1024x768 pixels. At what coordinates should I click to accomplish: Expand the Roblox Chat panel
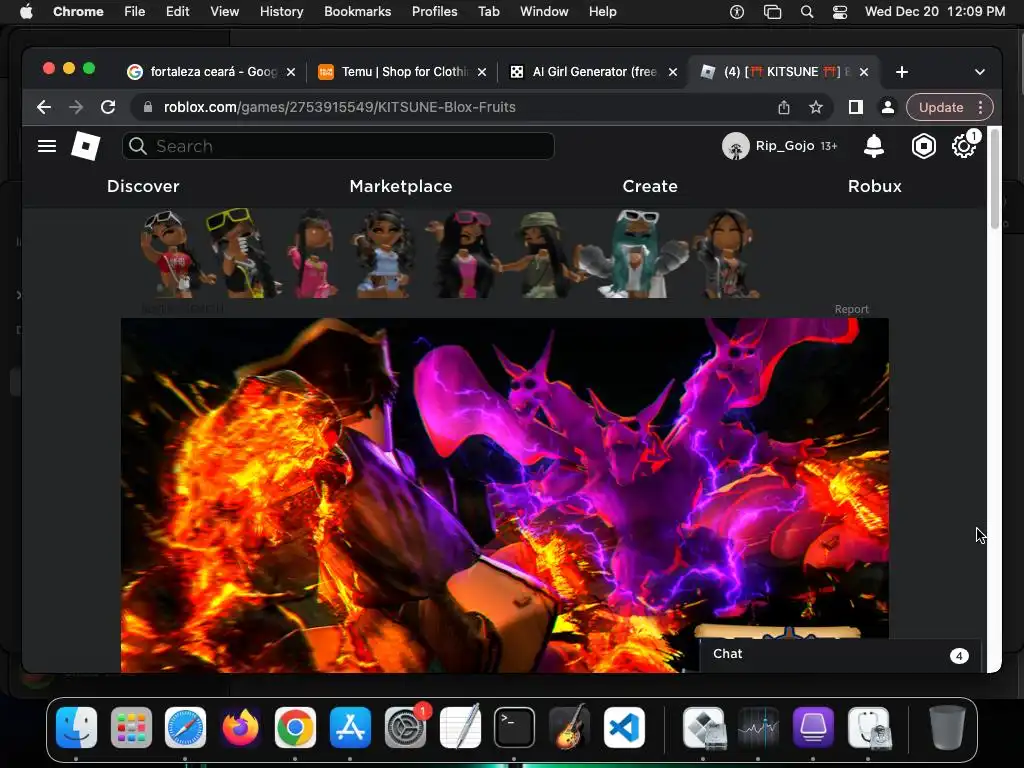pos(840,654)
